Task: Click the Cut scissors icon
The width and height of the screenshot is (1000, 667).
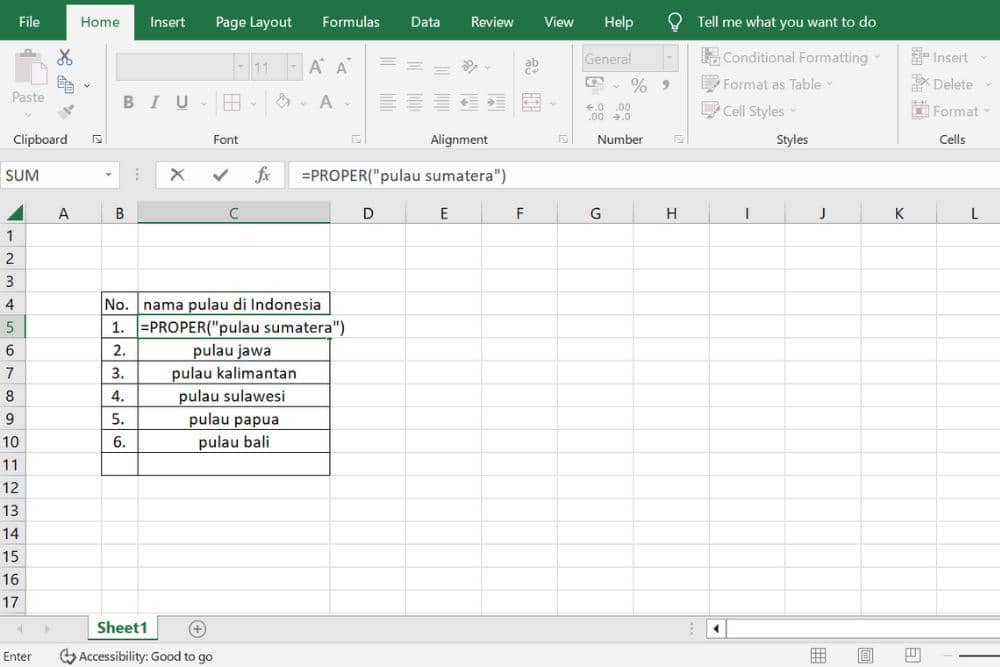Action: 65,58
